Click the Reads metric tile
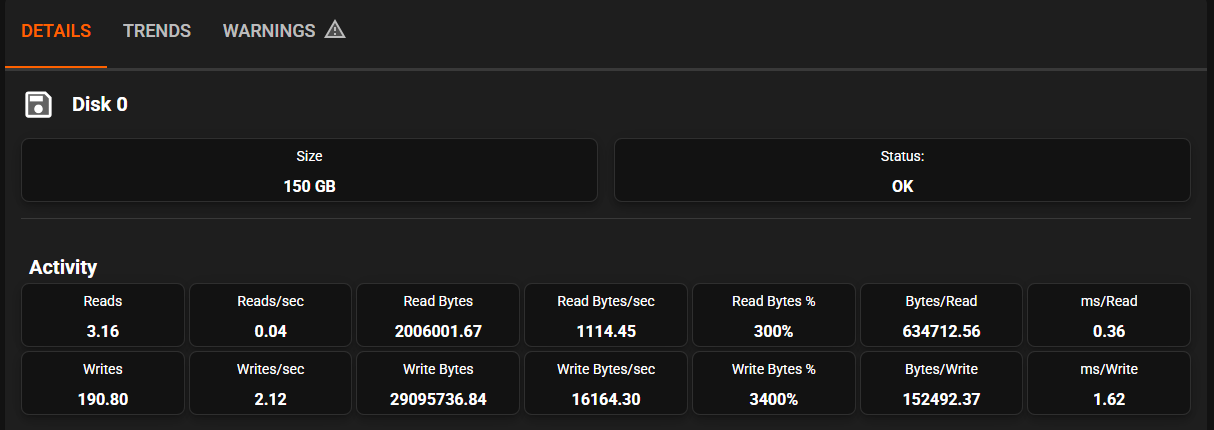The height and width of the screenshot is (430, 1214). (103, 315)
